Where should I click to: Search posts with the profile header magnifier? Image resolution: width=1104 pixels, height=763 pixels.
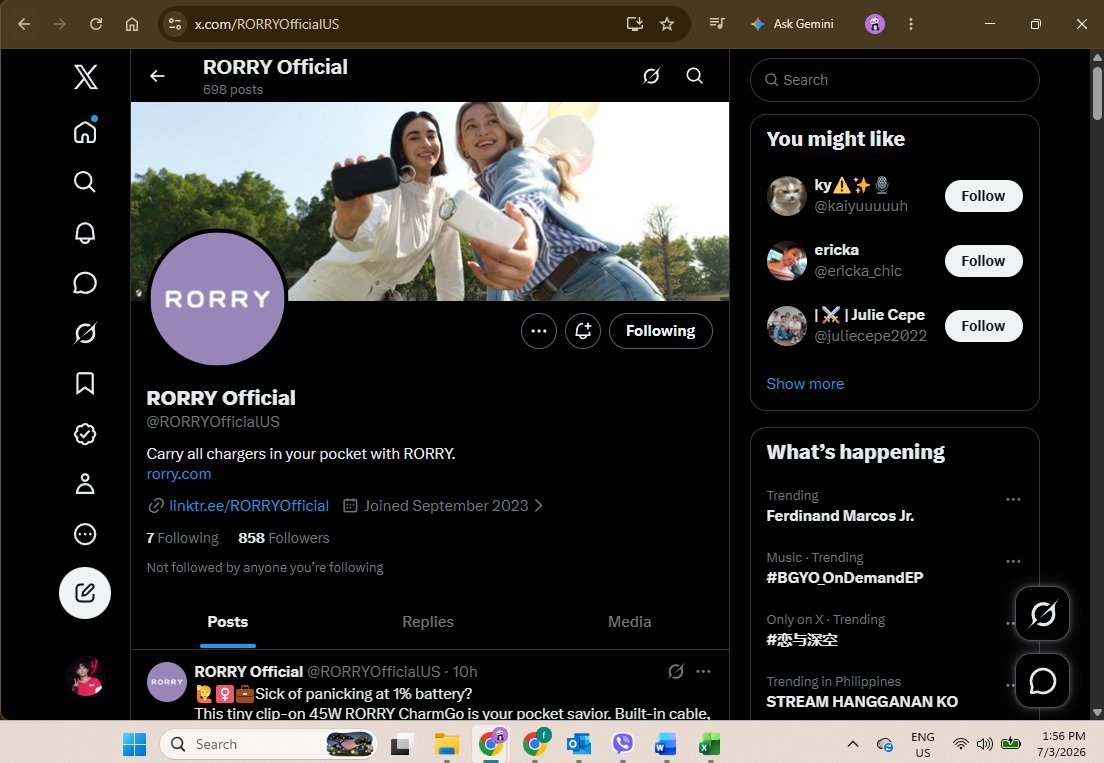click(x=695, y=76)
